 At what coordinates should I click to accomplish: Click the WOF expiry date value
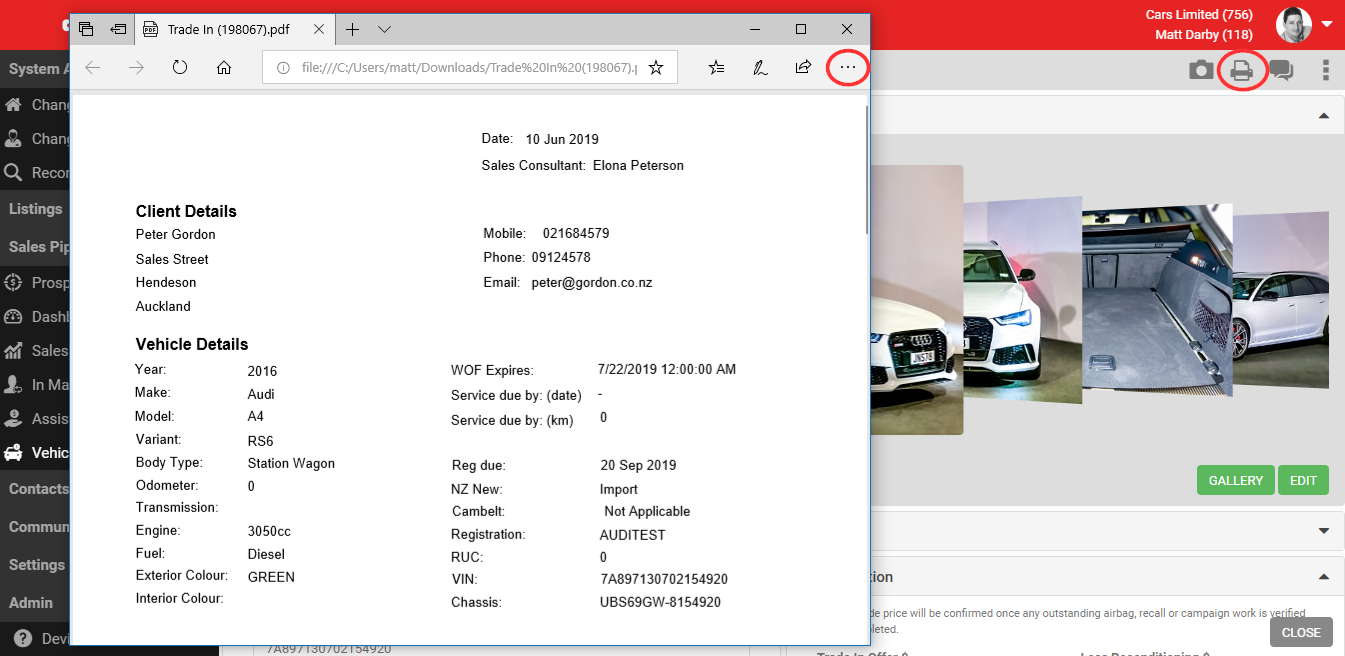pos(667,369)
